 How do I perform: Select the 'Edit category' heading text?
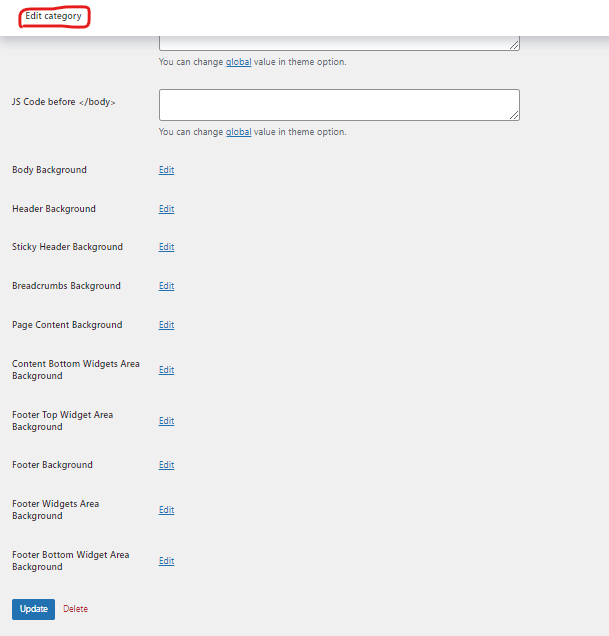54,16
